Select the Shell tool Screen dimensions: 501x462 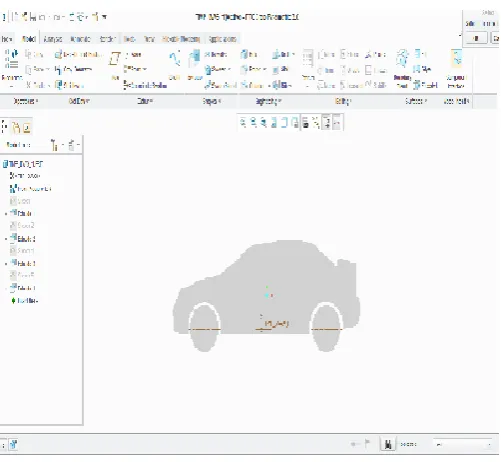[281, 69]
